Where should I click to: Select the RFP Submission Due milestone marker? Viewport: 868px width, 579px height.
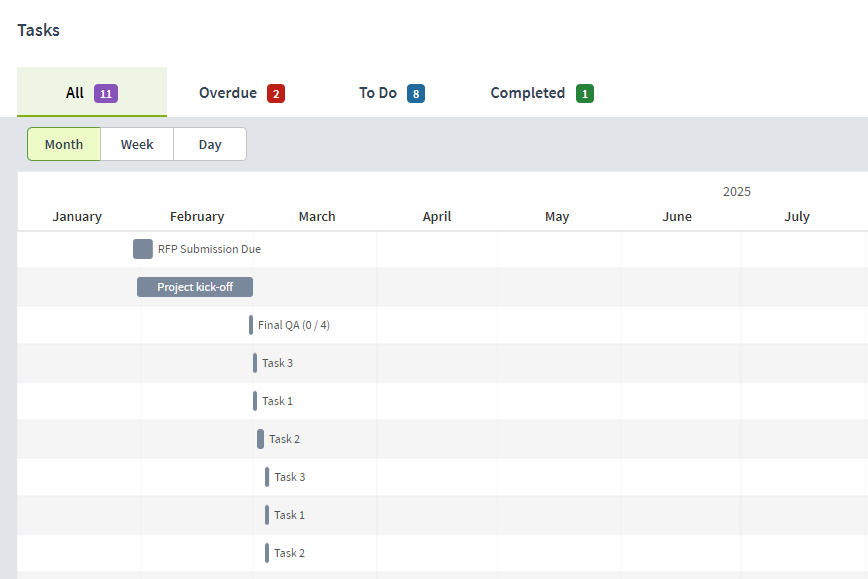pyautogui.click(x=143, y=249)
